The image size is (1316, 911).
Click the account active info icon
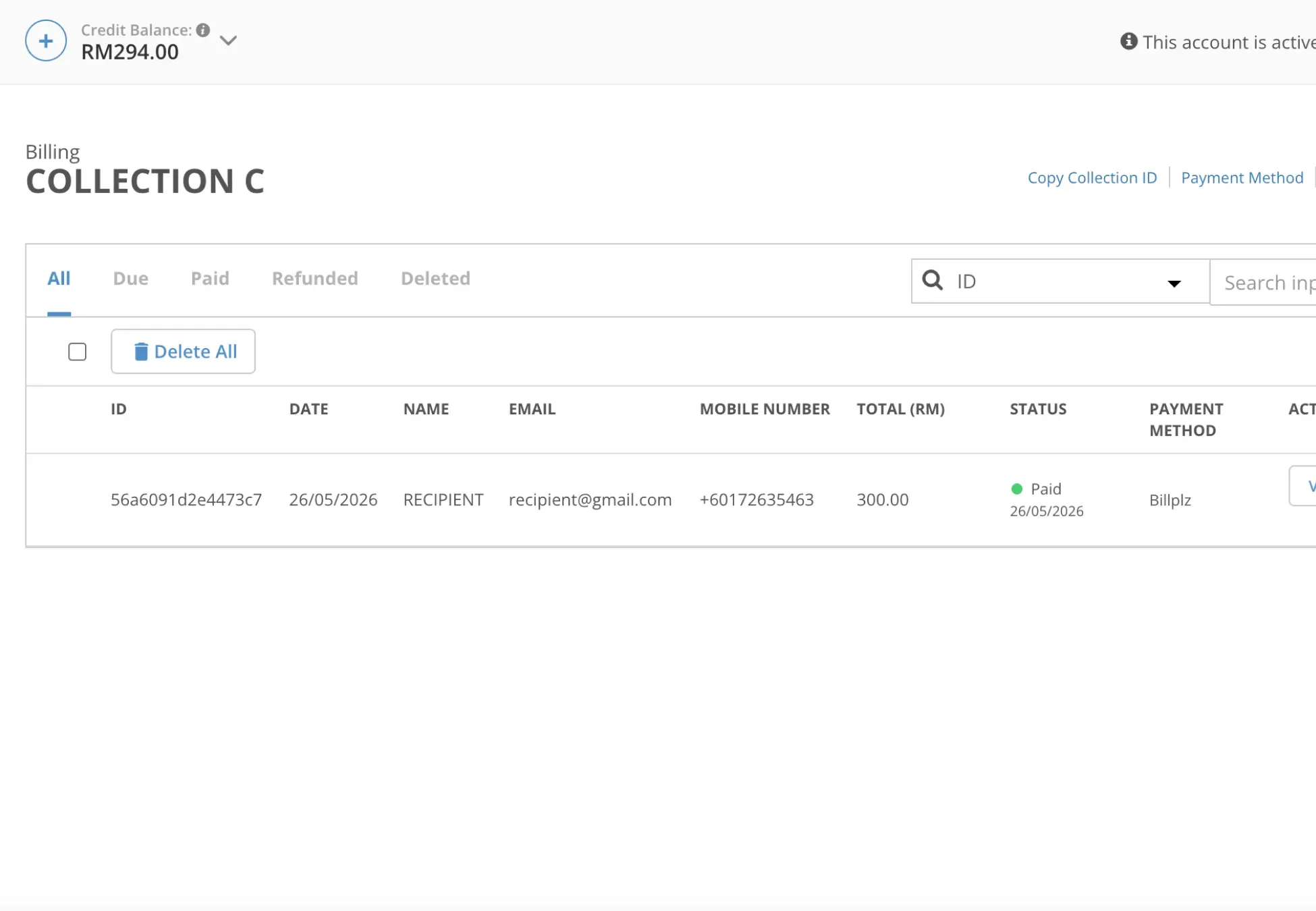[x=1128, y=42]
